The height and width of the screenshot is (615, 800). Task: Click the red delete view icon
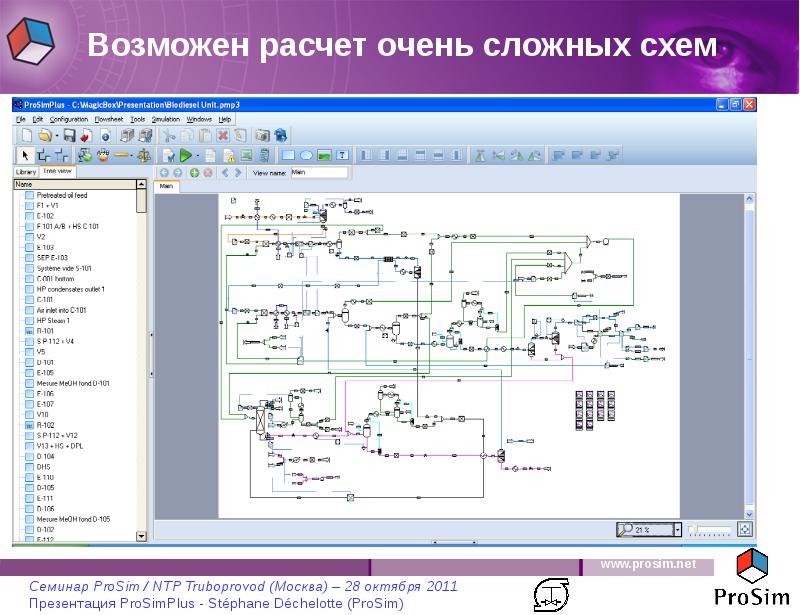207,172
